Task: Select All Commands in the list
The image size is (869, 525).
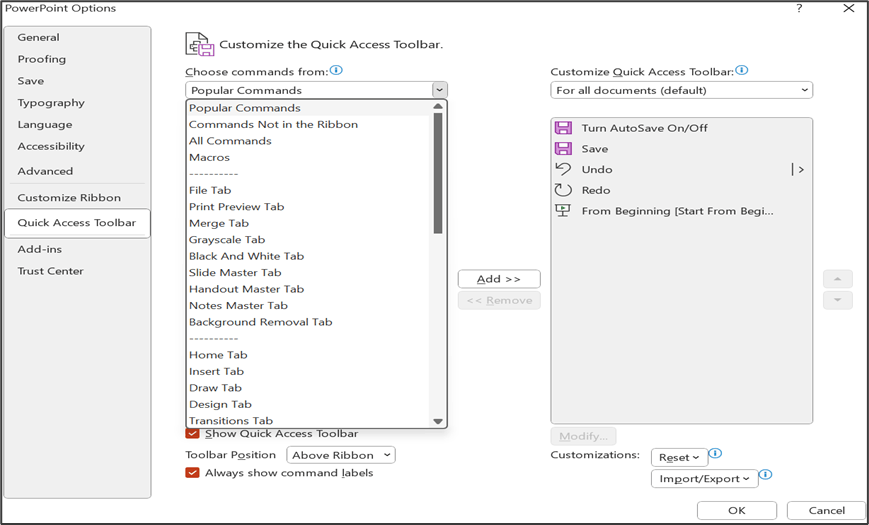Action: click(308, 141)
